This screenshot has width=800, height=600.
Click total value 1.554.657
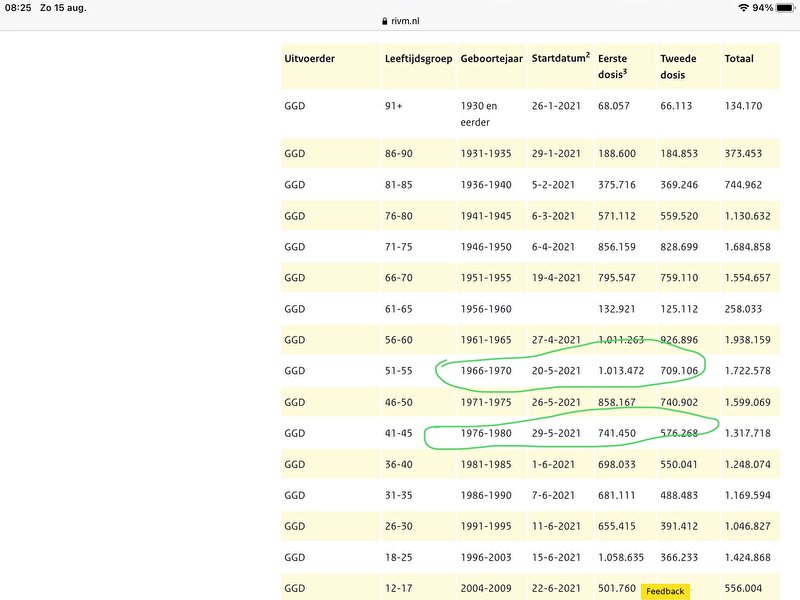point(747,278)
